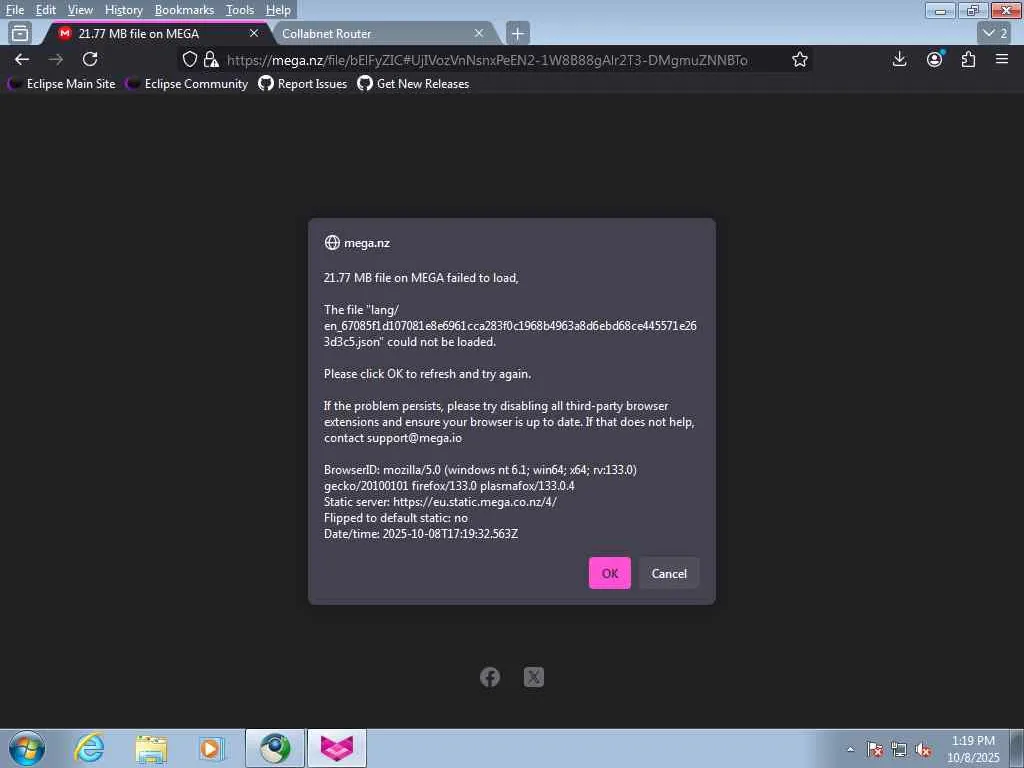Click the Static server URL text
Viewport: 1024px width, 768px height.
(475, 502)
